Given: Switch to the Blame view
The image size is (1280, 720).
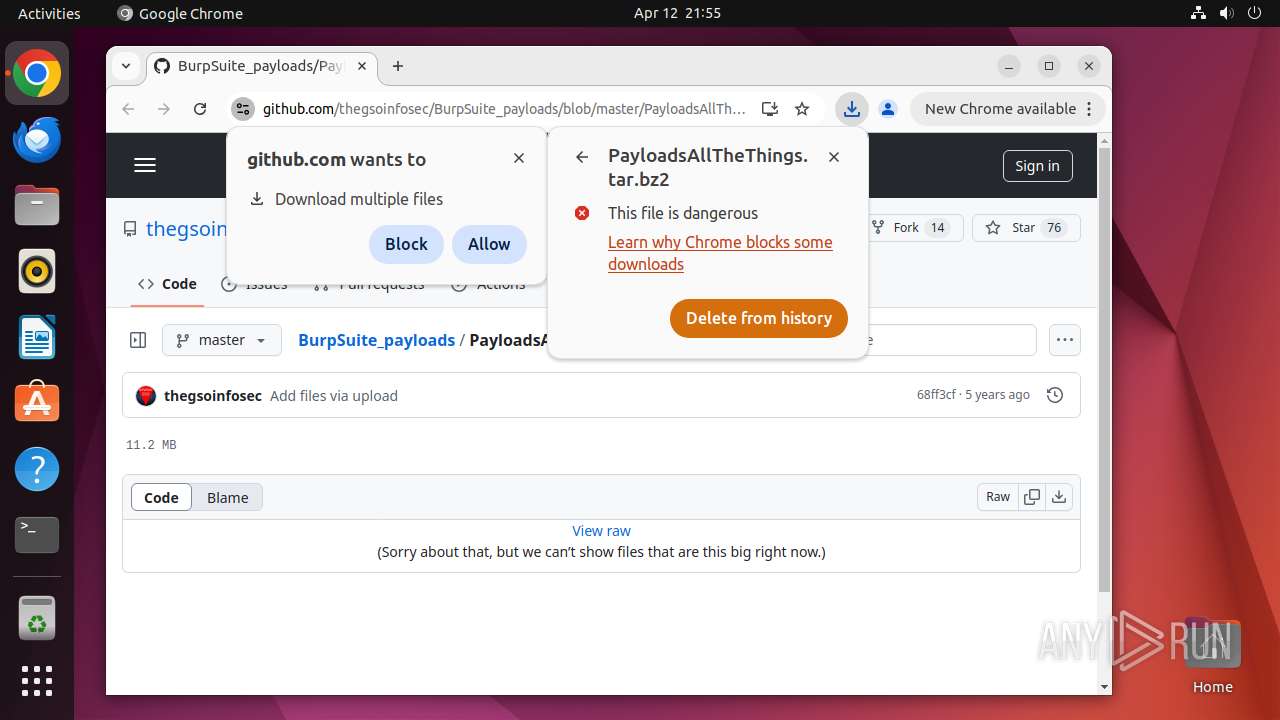Looking at the screenshot, I should point(228,497).
